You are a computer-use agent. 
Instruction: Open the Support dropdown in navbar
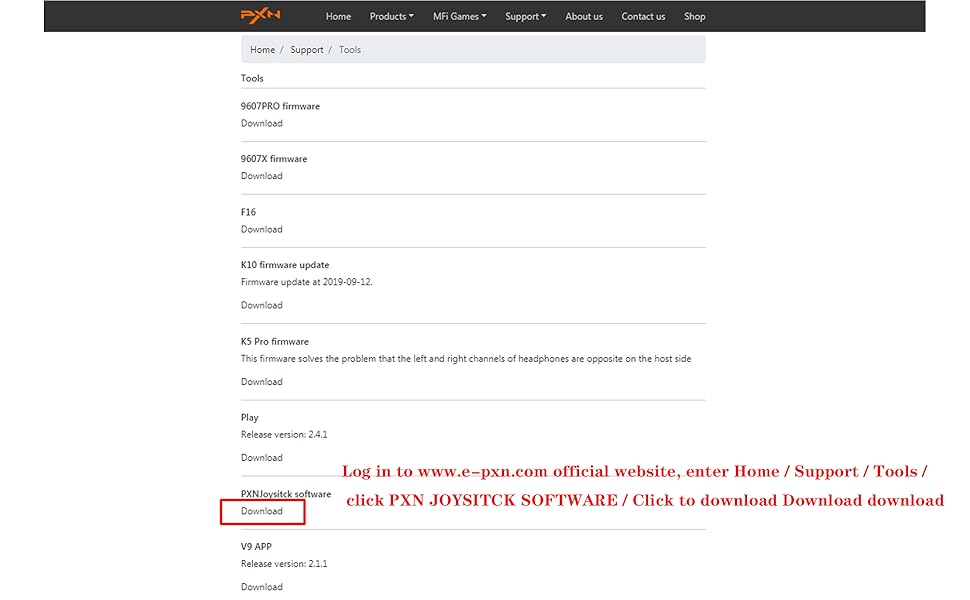525,16
